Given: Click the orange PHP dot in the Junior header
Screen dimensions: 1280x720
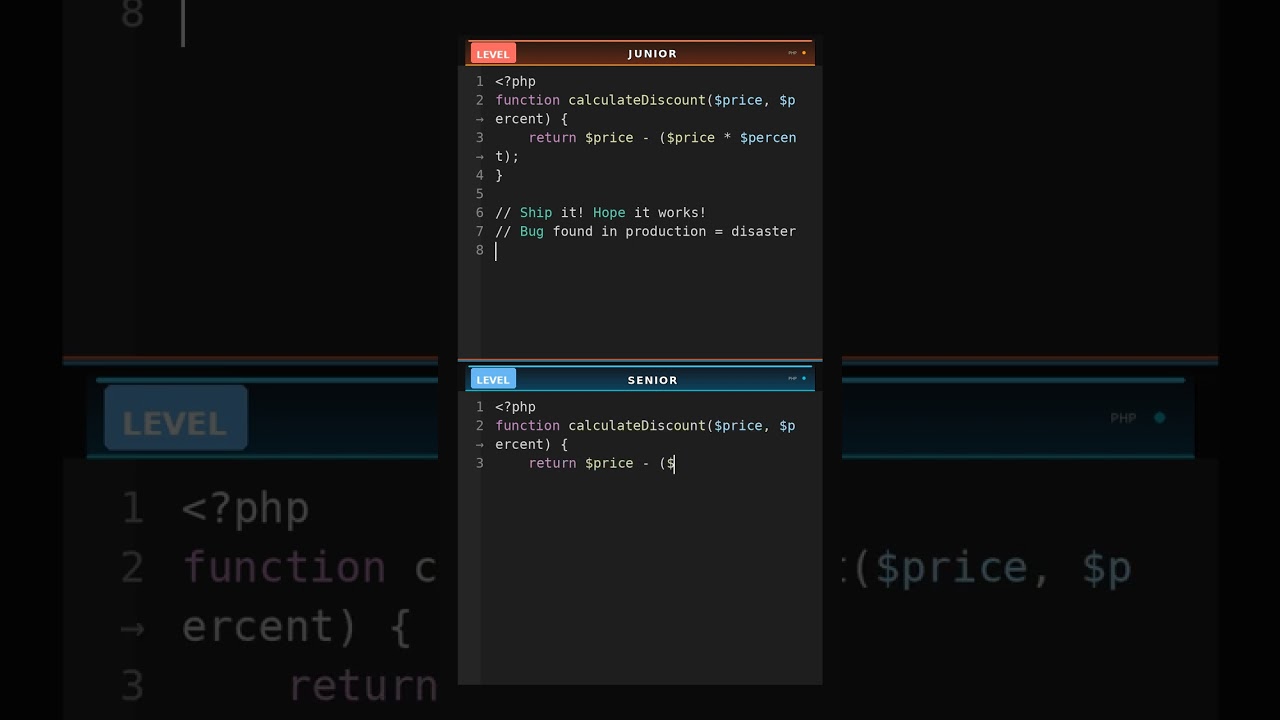Looking at the screenshot, I should point(804,53).
